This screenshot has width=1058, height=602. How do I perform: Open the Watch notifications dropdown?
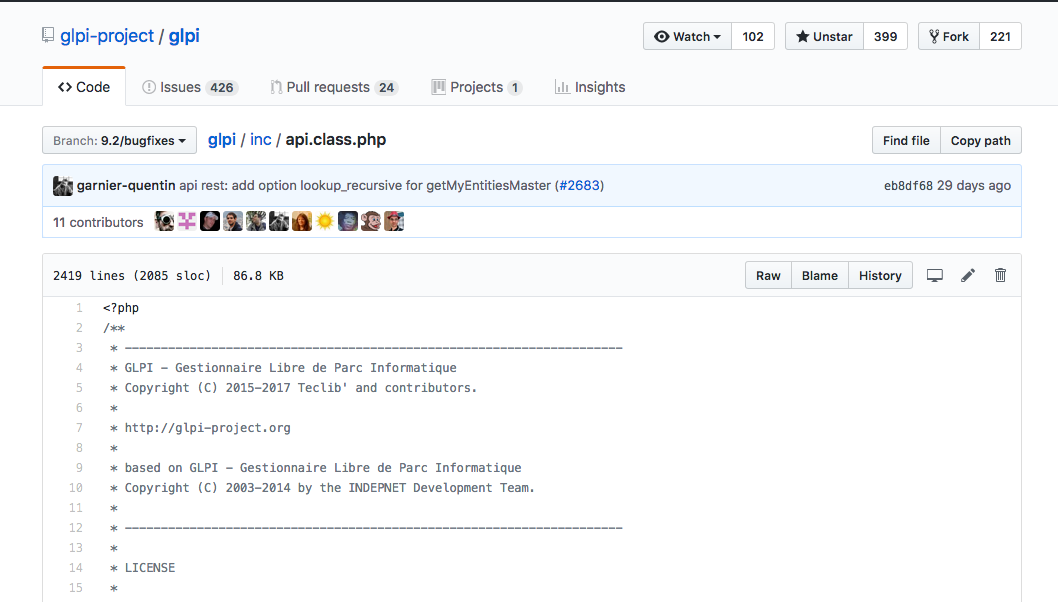click(687, 36)
